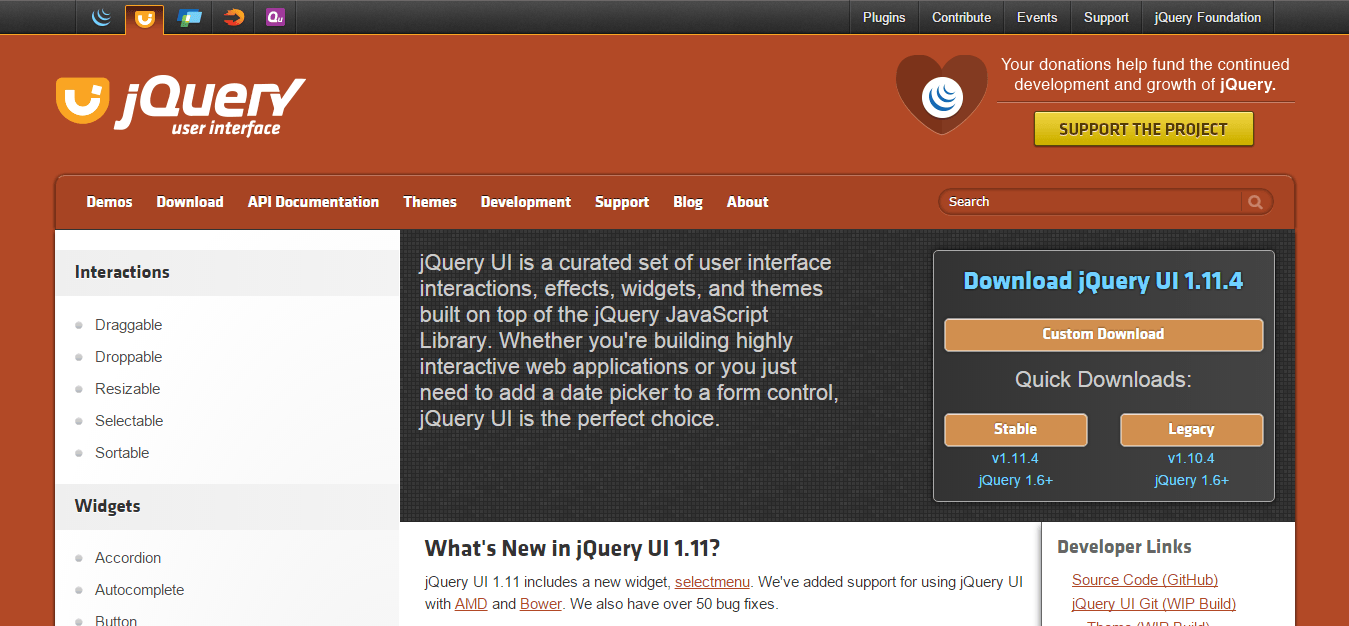Image resolution: width=1349 pixels, height=626 pixels.
Task: Open the jQuery Core project icon
Action: (x=101, y=17)
